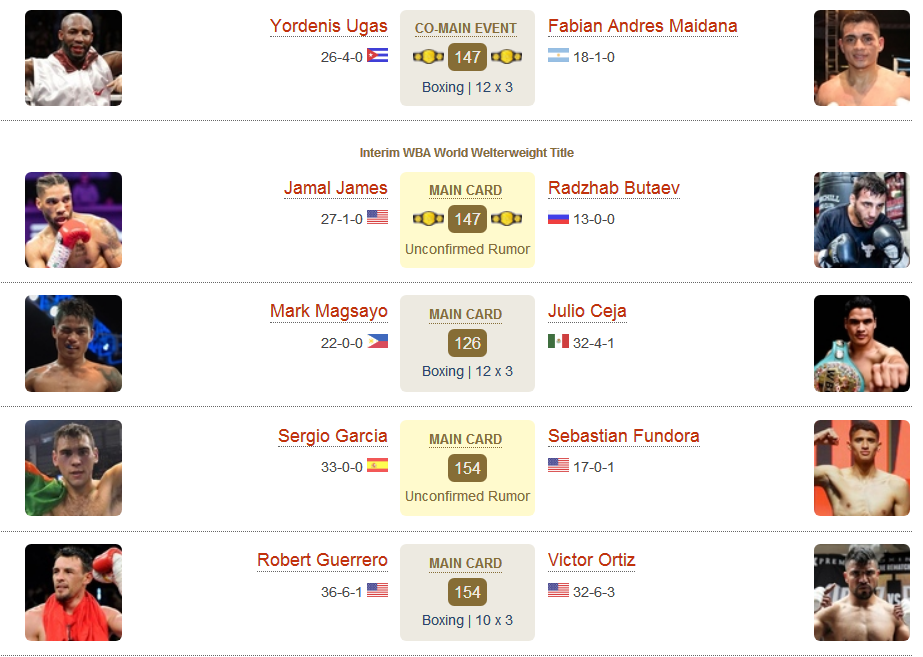Click the right title belt icon in James bout
This screenshot has width=923, height=657.
click(506, 218)
